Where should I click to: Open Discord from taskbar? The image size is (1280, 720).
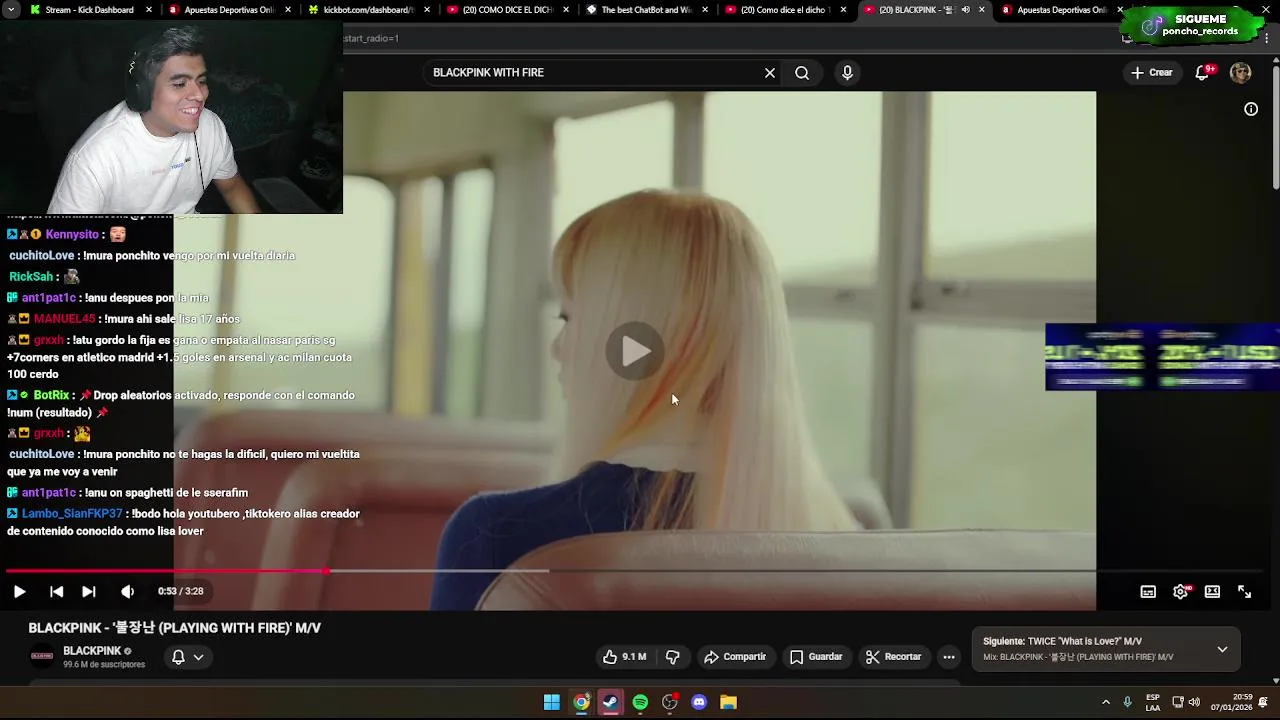(x=699, y=702)
